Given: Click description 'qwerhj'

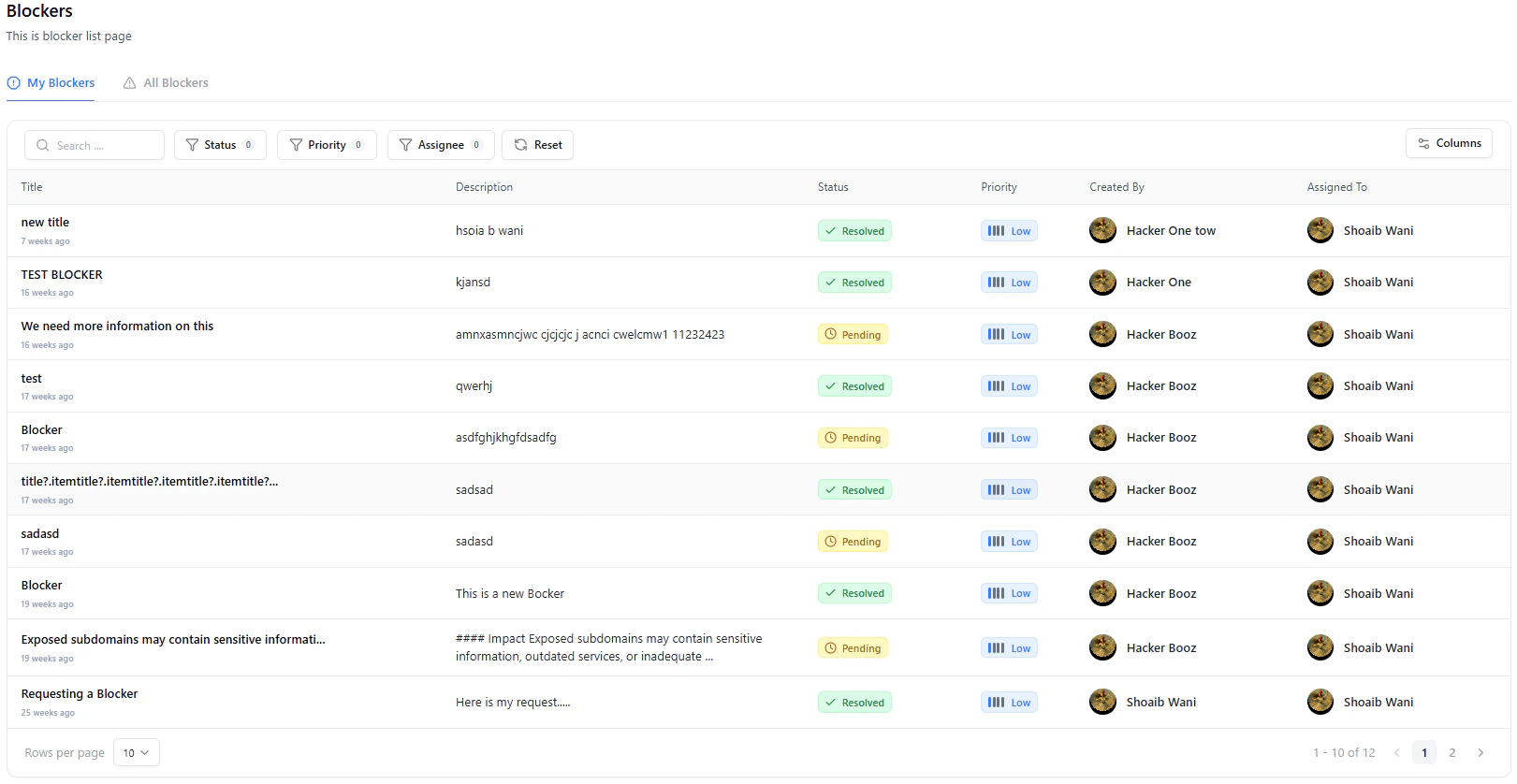Looking at the screenshot, I should coord(474,386).
